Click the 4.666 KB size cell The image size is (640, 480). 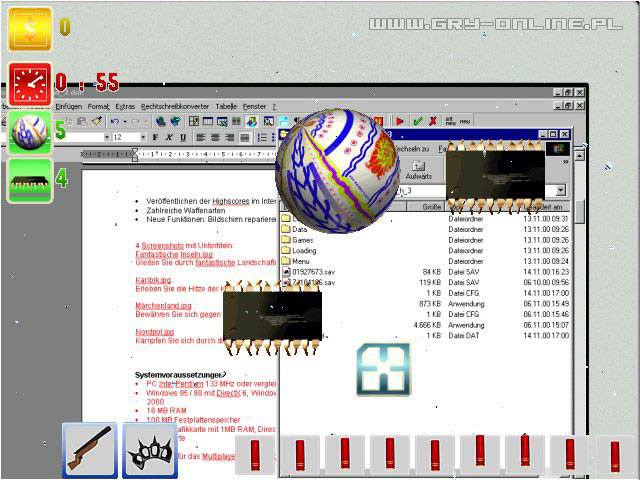pyautogui.click(x=427, y=325)
